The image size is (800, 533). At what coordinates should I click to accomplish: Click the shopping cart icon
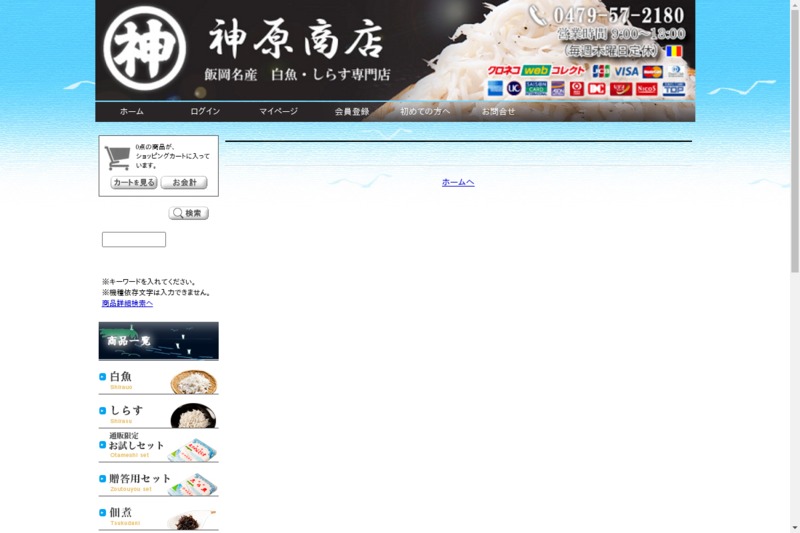[x=118, y=157]
